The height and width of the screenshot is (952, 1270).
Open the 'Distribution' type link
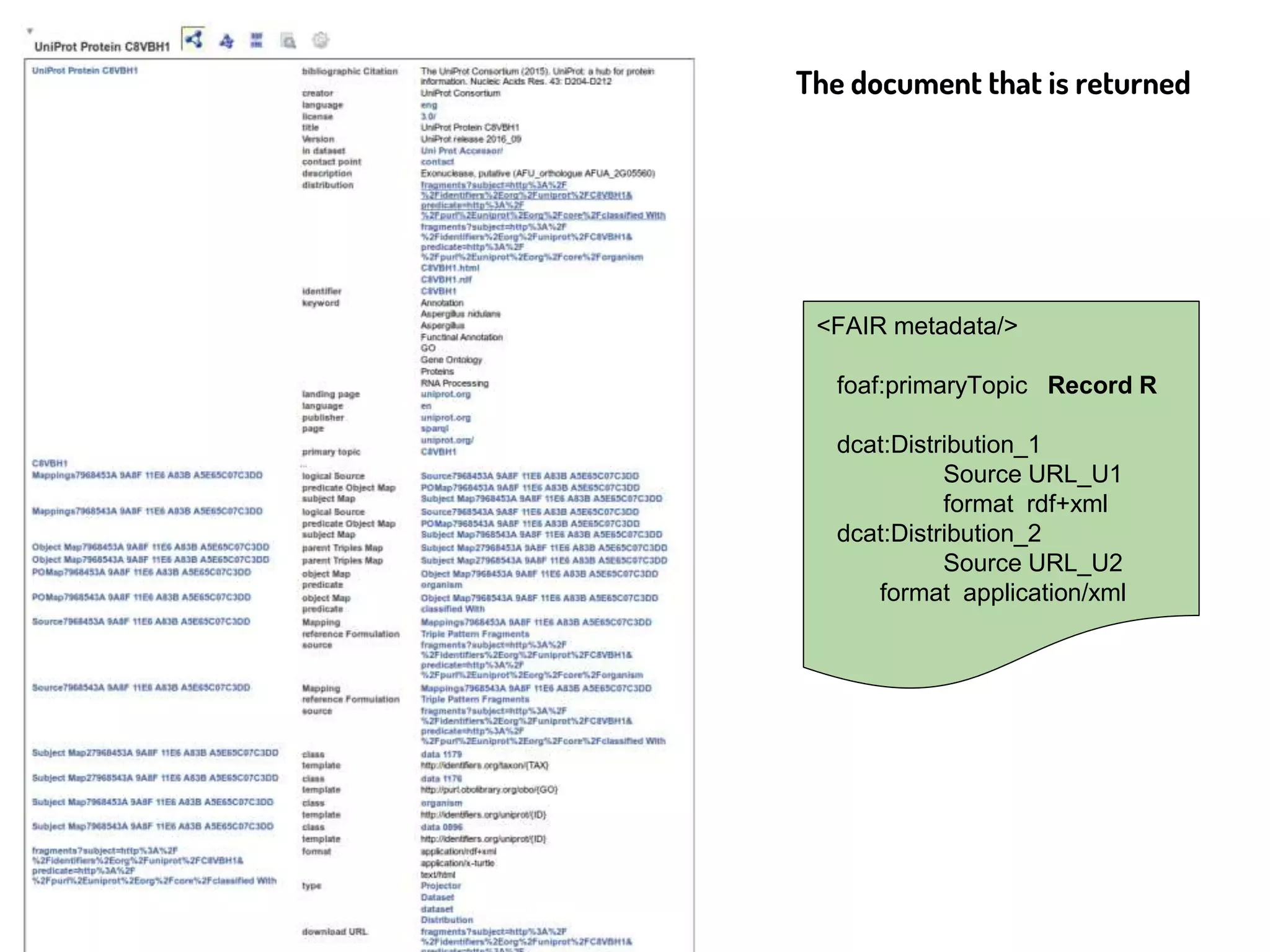coord(447,920)
